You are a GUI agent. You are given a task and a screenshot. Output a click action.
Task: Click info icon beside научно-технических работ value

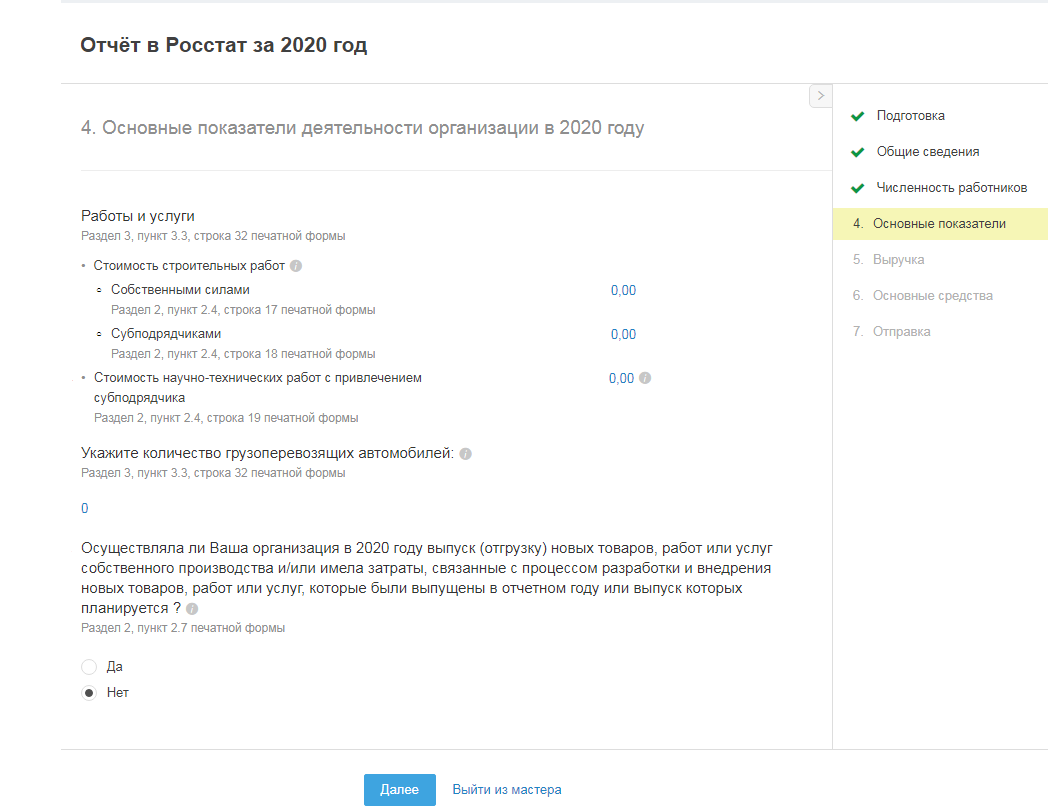point(645,378)
